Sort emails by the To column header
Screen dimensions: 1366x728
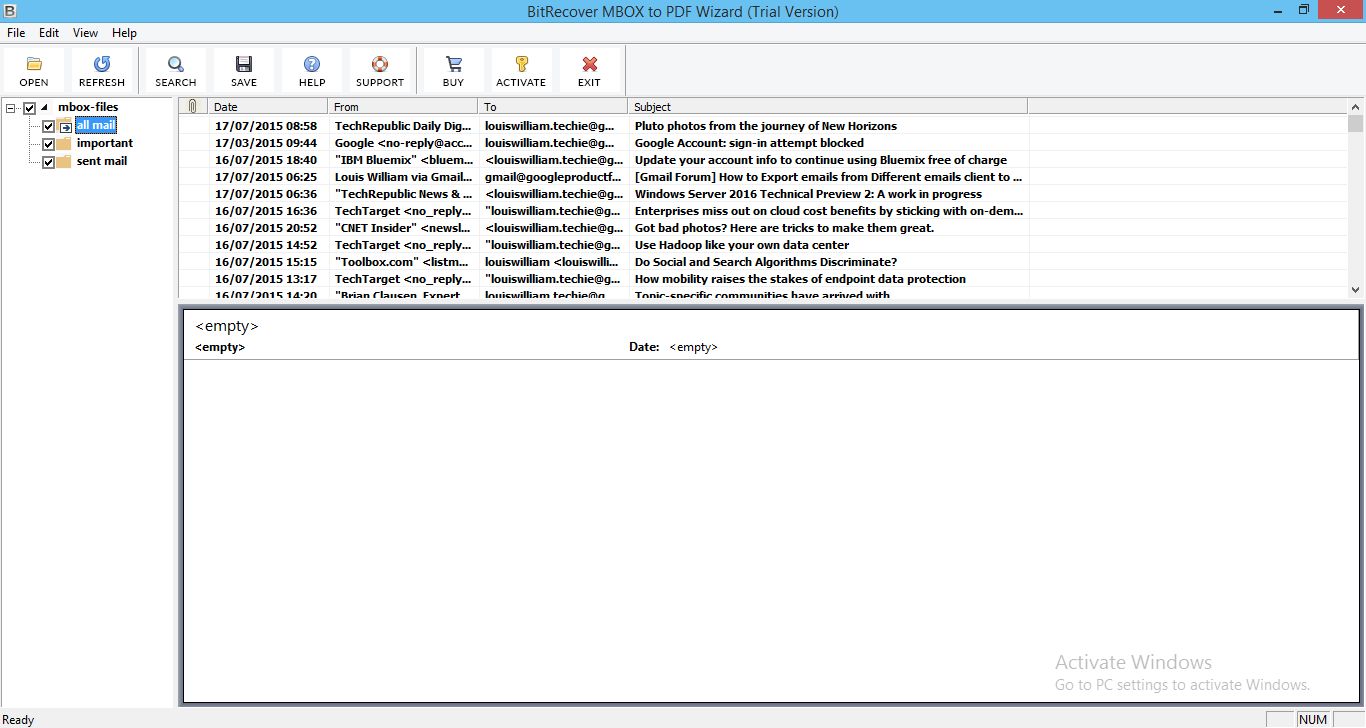[x=553, y=106]
